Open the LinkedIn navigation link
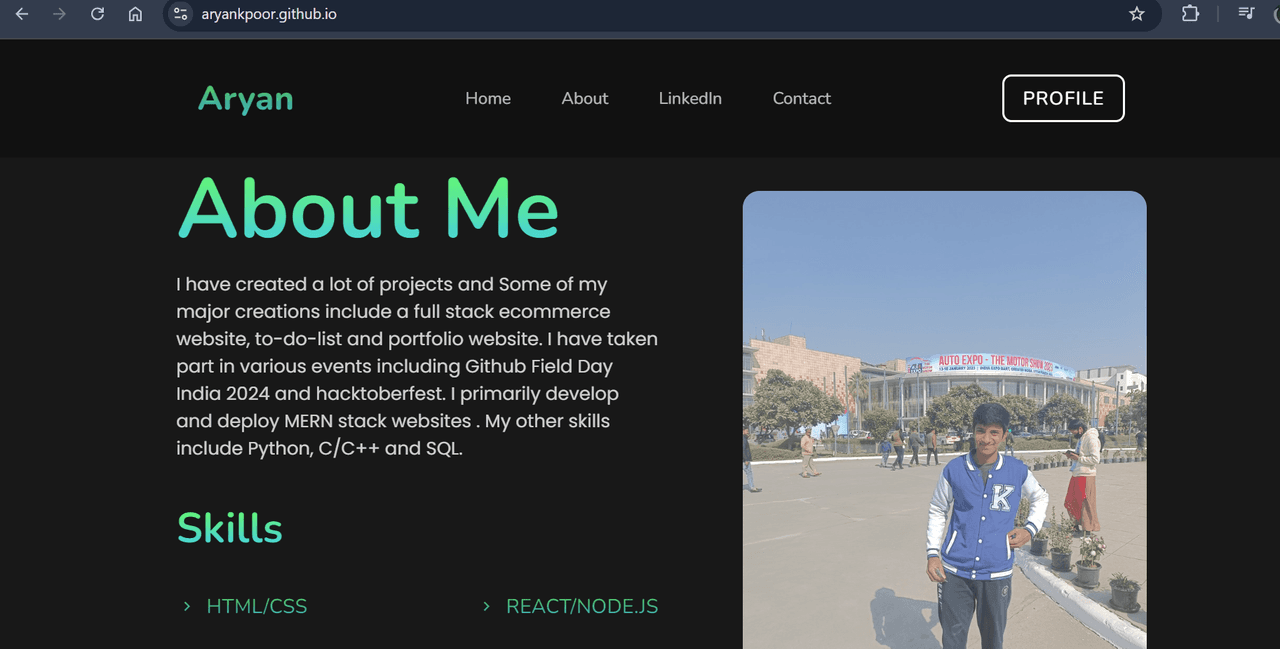 coord(690,98)
